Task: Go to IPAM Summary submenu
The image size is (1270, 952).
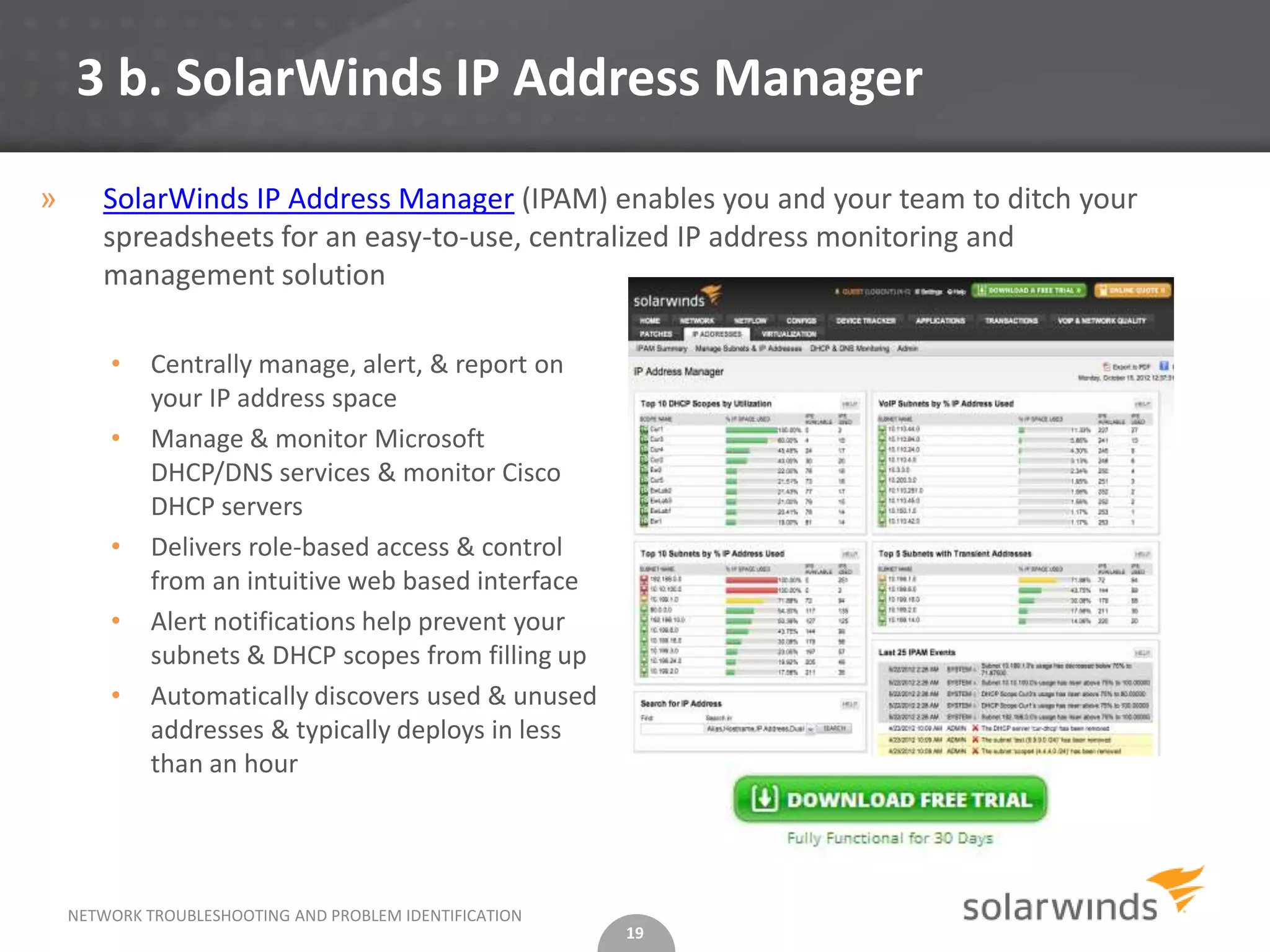Action: coord(662,348)
